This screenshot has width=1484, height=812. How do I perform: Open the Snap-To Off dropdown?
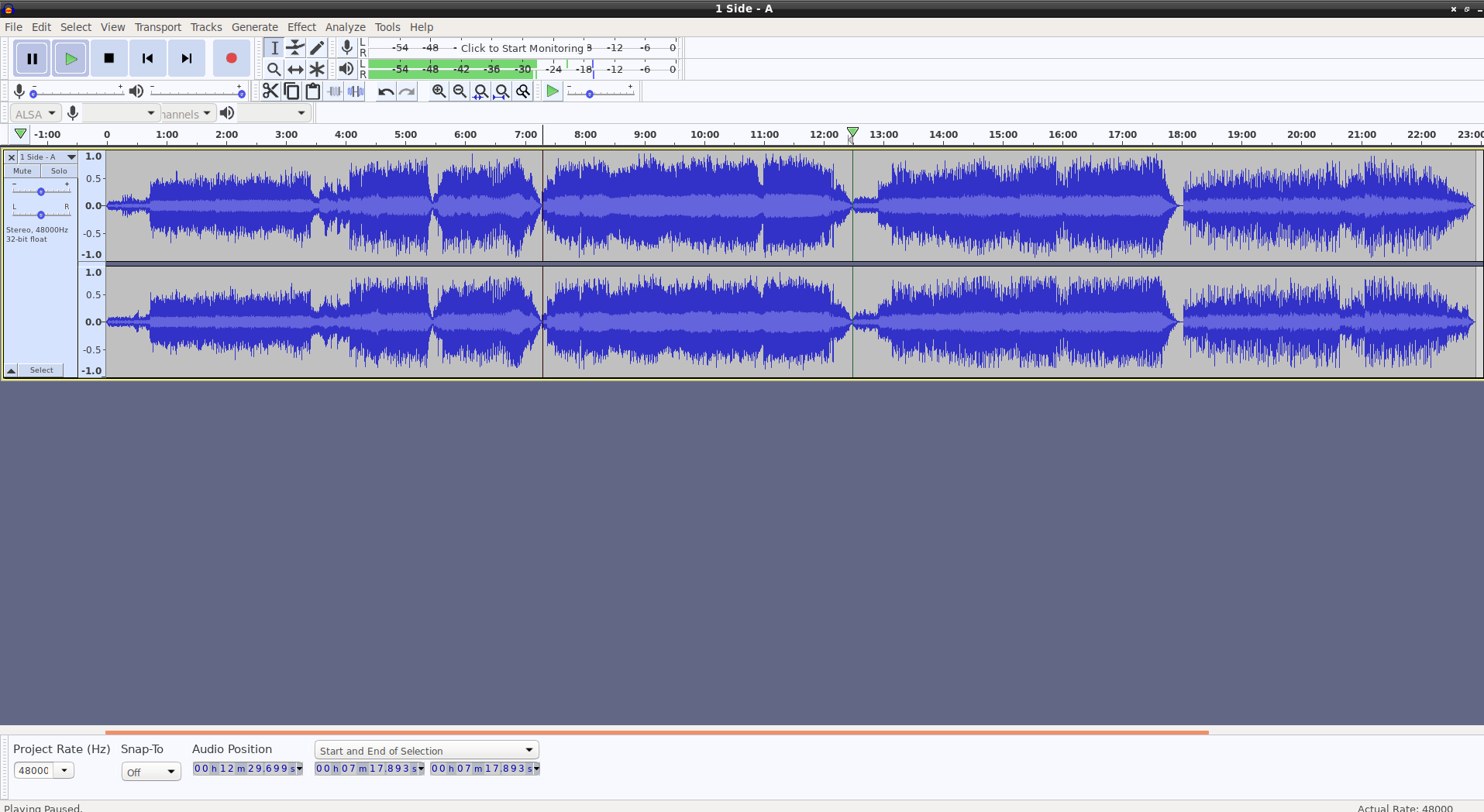151,772
